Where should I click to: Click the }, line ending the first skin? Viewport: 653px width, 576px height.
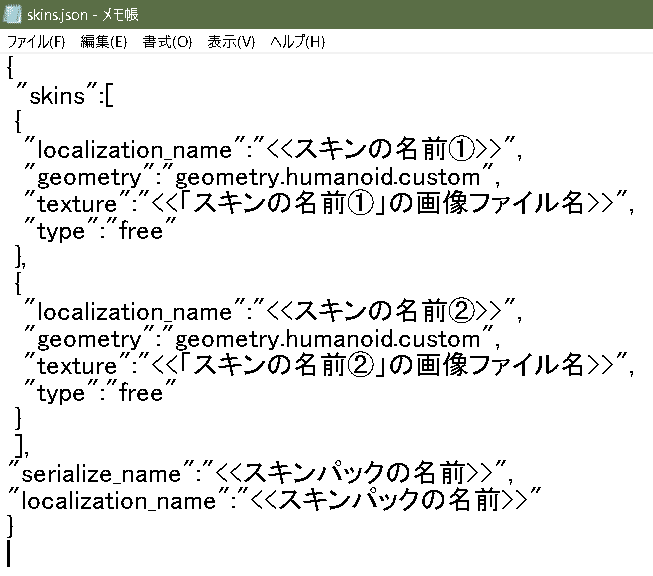pyautogui.click(x=20, y=257)
